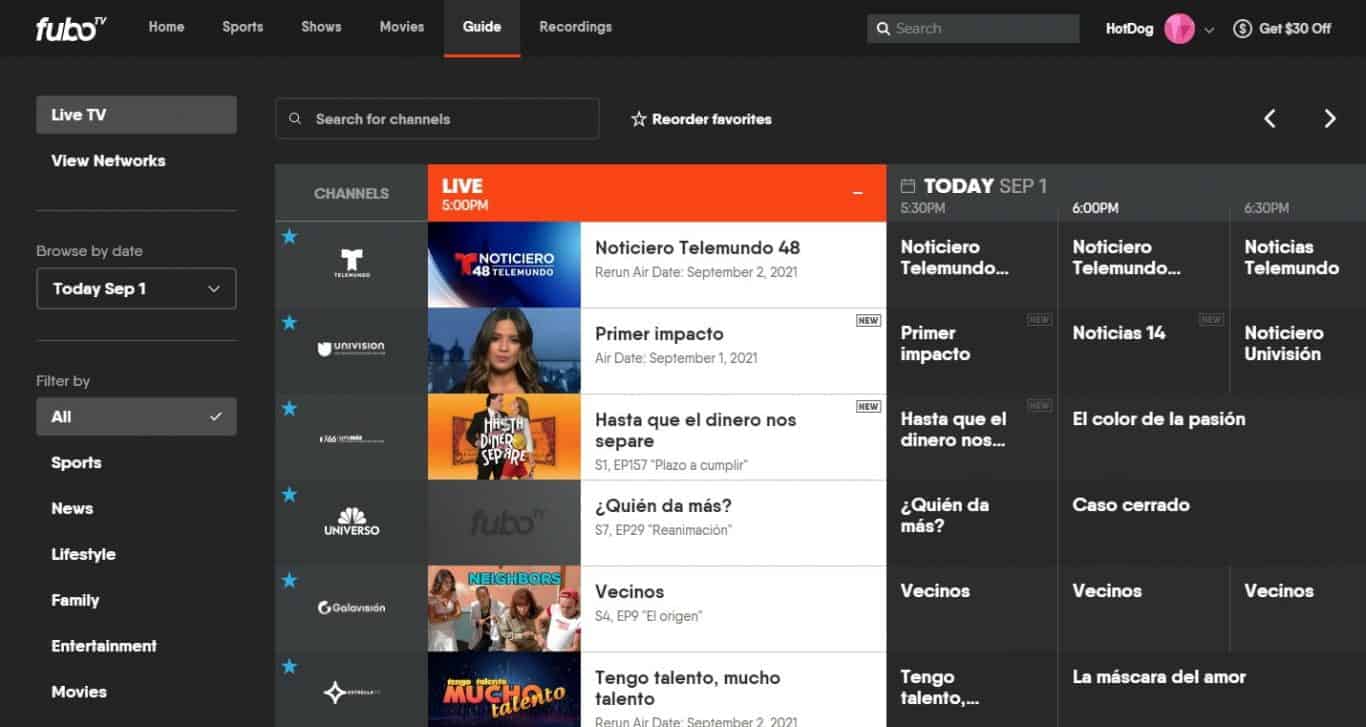Click the search magnifier in the top search bar
The height and width of the screenshot is (727, 1366).
click(x=884, y=28)
